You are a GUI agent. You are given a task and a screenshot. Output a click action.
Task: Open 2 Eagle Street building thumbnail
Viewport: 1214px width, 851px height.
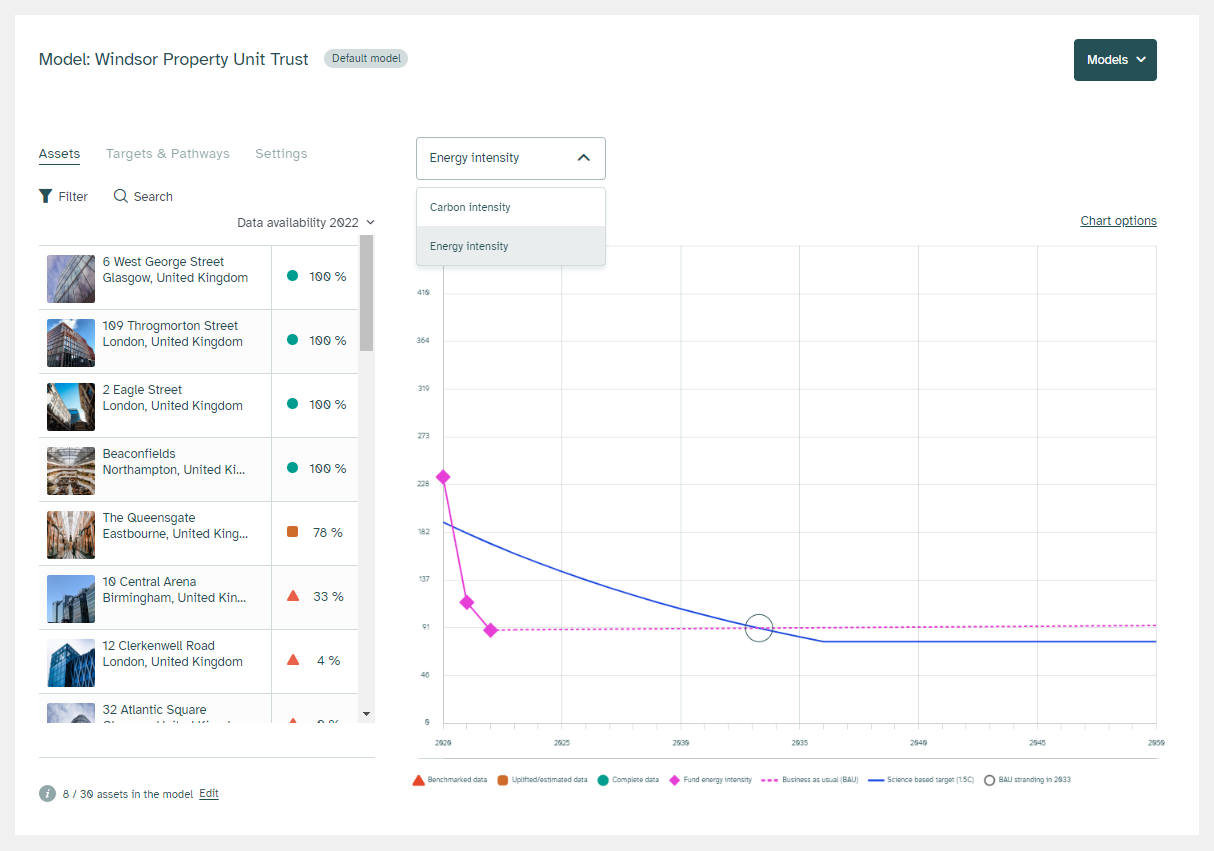[71, 406]
